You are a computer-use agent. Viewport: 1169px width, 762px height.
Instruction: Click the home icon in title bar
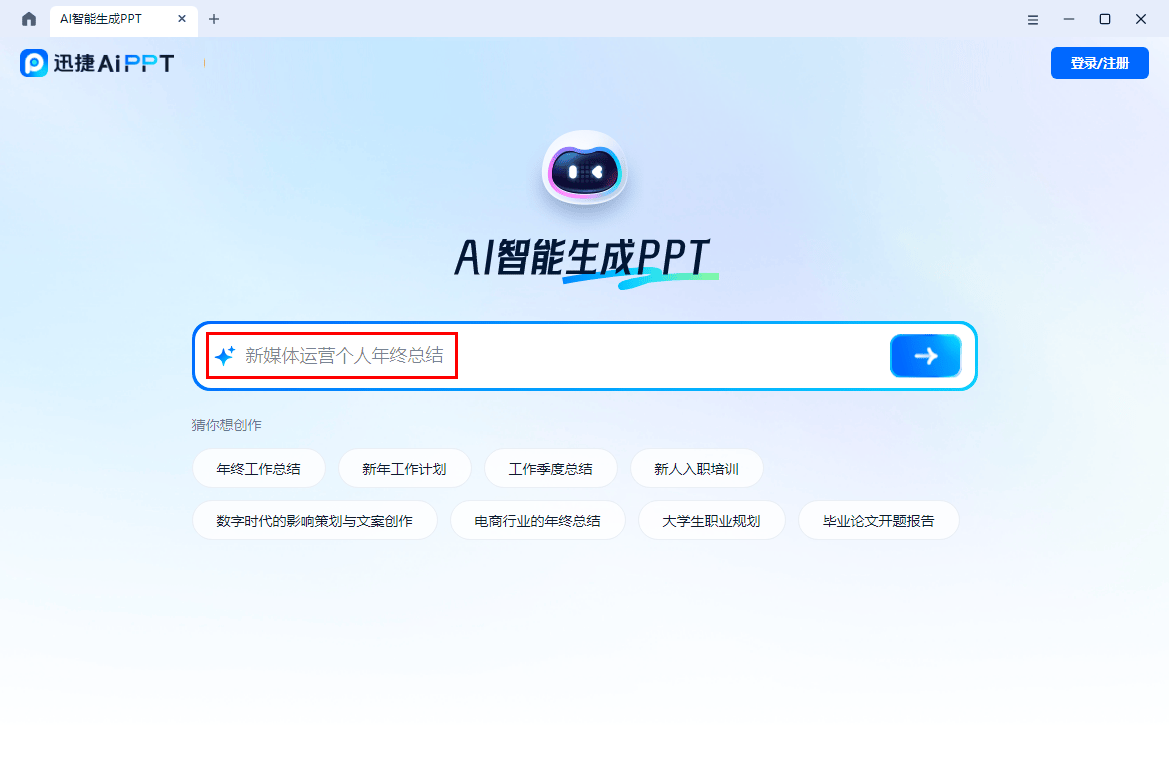click(x=29, y=19)
